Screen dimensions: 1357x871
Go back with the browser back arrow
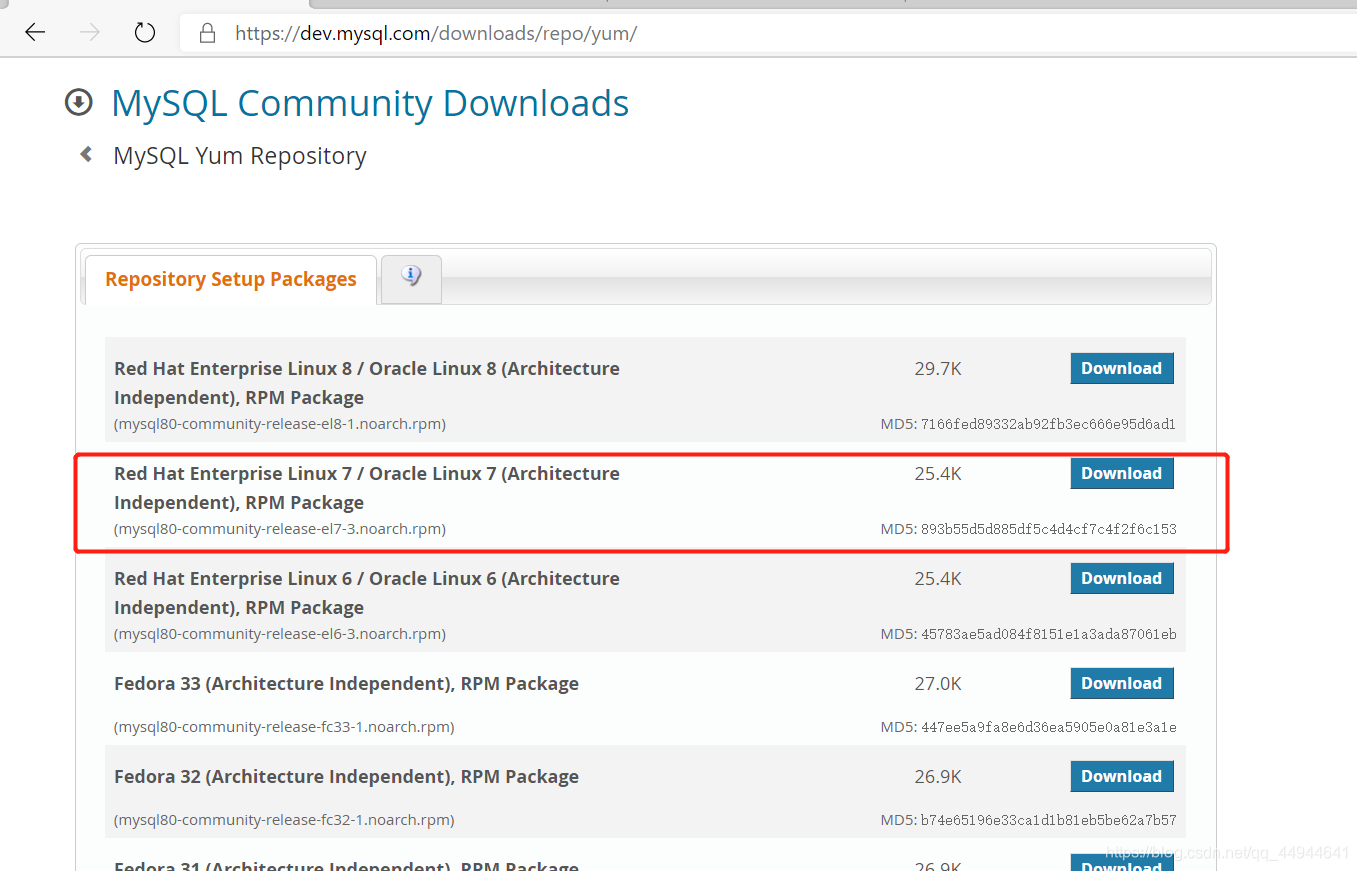35,33
